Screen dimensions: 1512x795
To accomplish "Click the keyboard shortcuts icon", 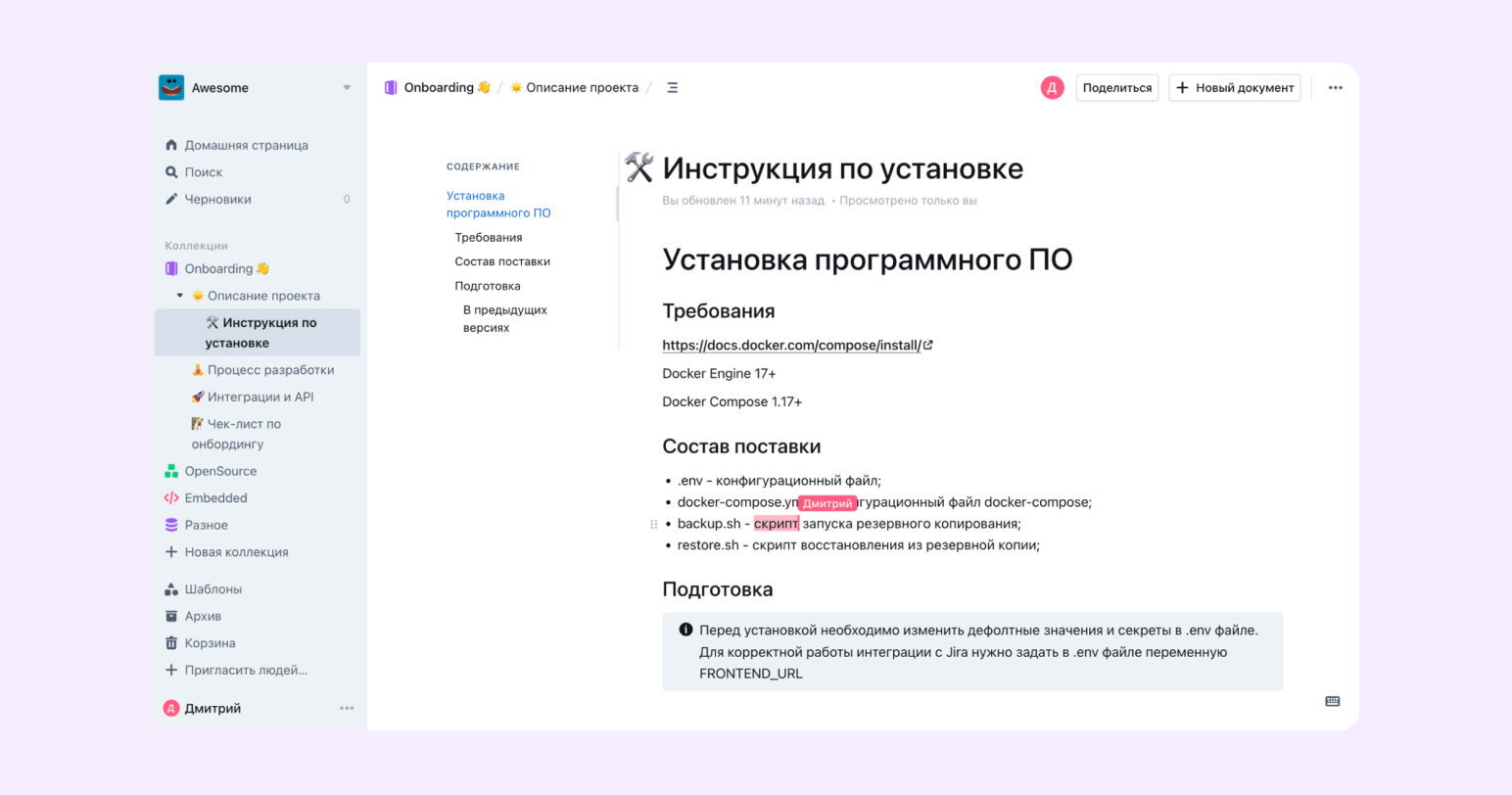I will coord(1333,702).
